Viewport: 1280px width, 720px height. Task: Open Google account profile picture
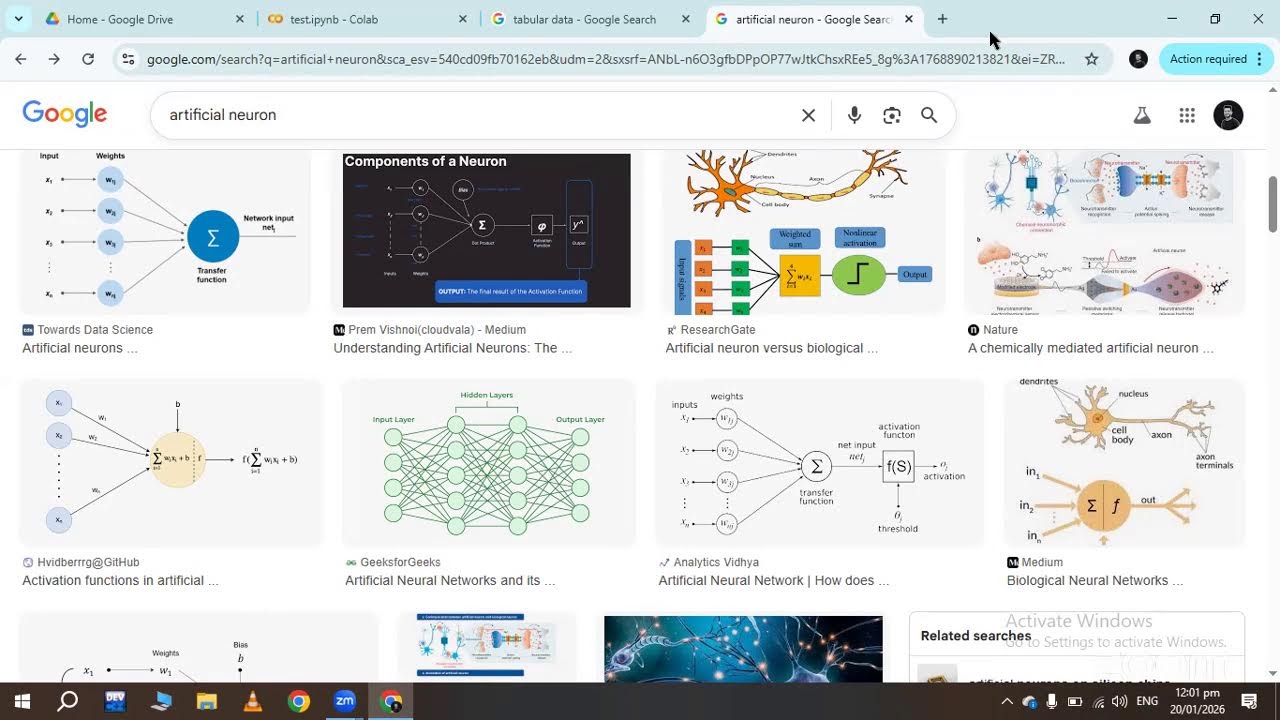pos(1228,115)
